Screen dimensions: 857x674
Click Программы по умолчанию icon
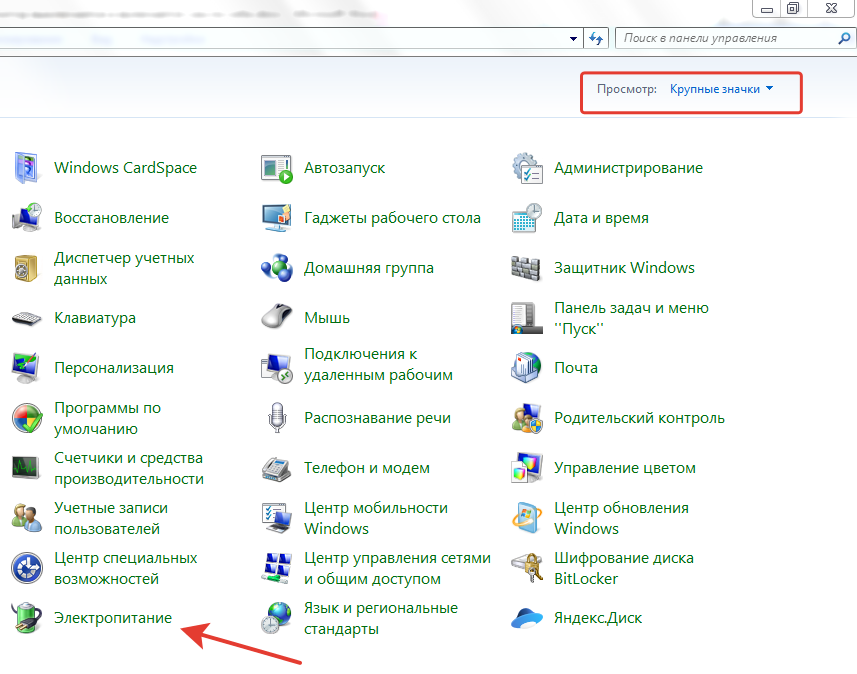(27, 418)
